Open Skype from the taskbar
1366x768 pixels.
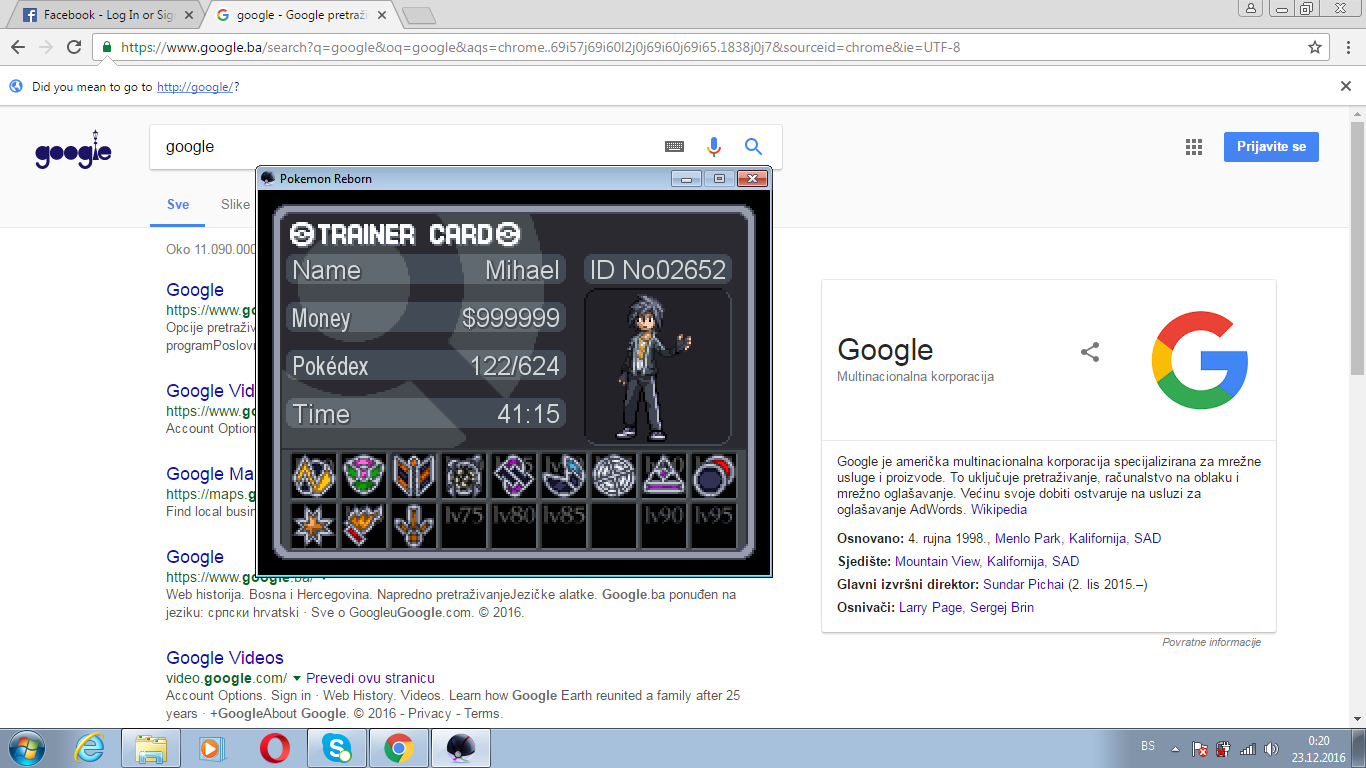coord(337,748)
